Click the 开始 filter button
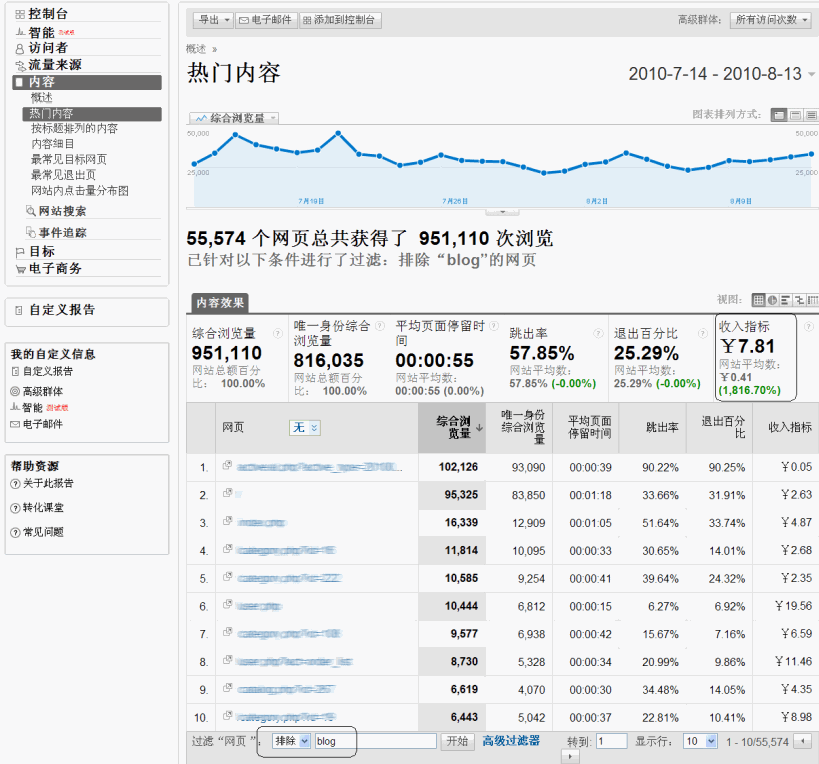Screen dimensions: 819x764 (x=457, y=741)
